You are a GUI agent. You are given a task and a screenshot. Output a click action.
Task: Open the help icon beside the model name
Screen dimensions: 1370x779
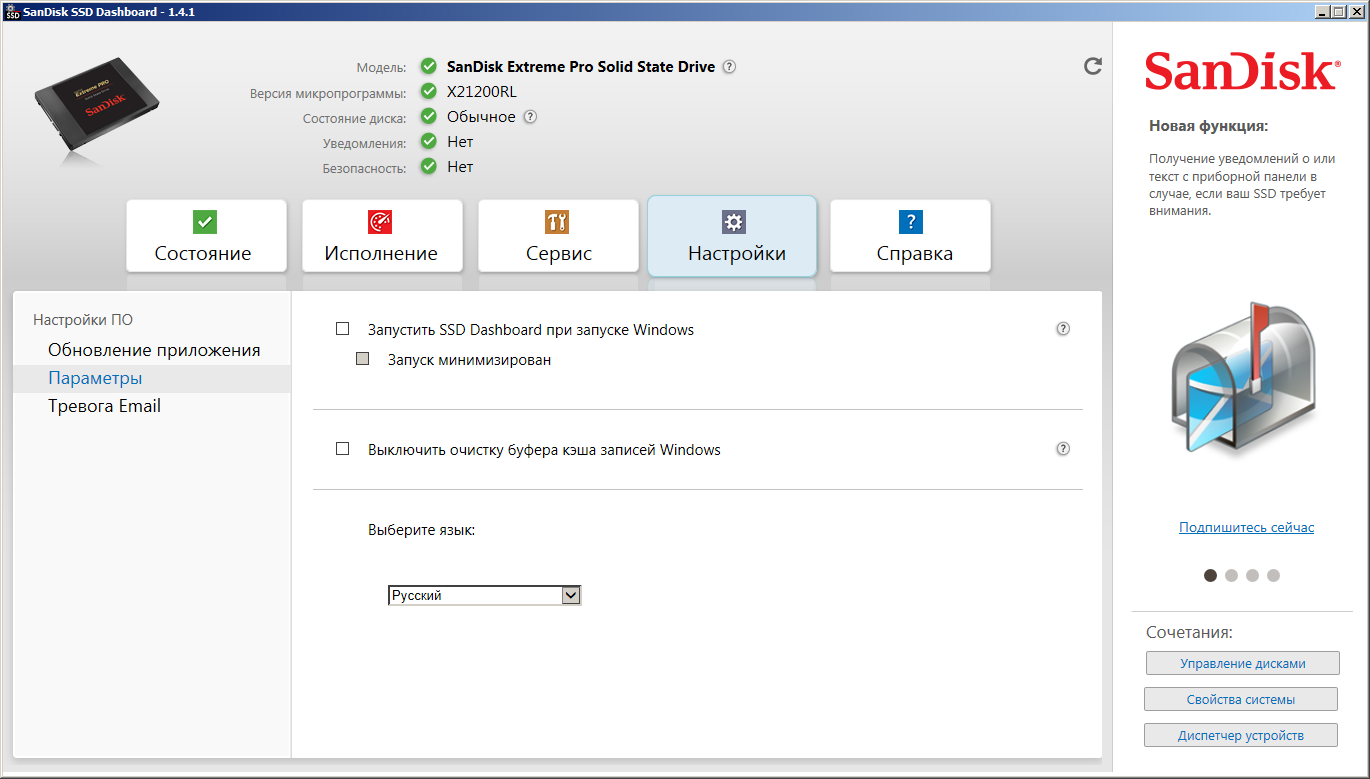pyautogui.click(x=730, y=67)
